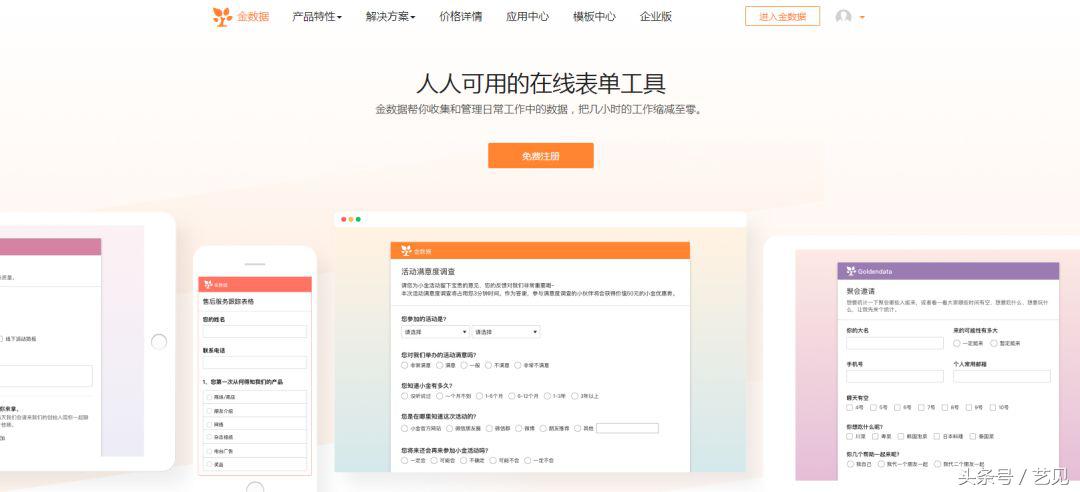Click 您的姓名 input on phone form
The width and height of the screenshot is (1080, 492).
[x=255, y=331]
